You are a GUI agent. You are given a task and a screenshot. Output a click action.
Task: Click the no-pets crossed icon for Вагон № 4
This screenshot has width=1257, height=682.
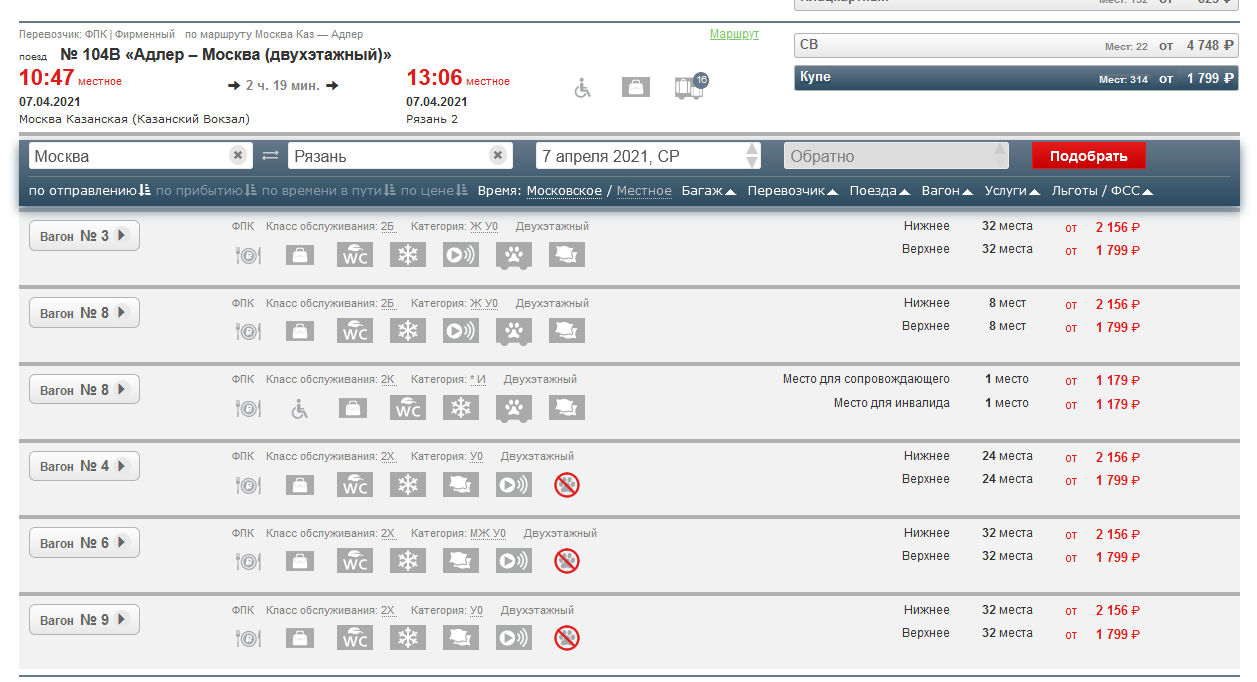pyautogui.click(x=567, y=485)
